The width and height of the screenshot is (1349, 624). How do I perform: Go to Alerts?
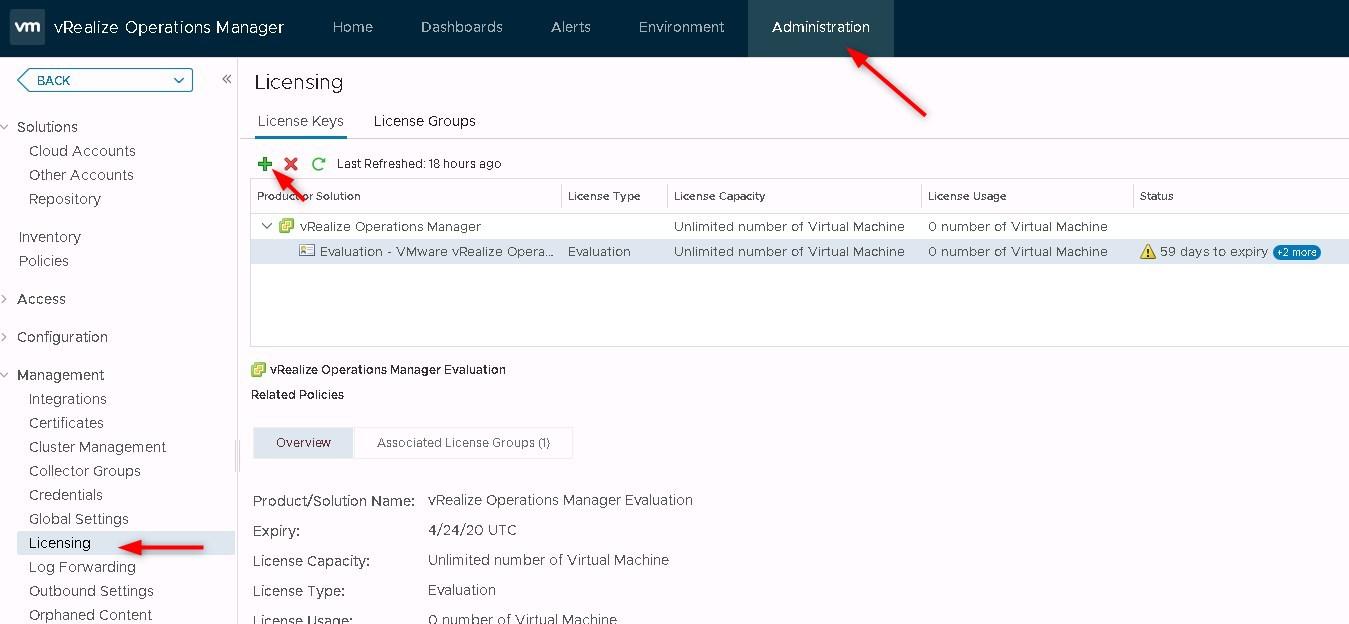click(x=571, y=27)
